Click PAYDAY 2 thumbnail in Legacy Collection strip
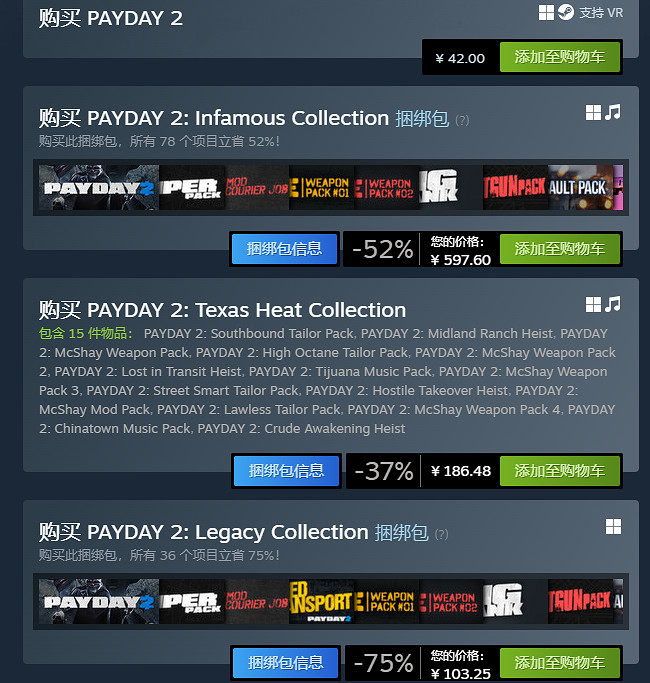Viewport: 650px width, 683px height. tap(99, 602)
